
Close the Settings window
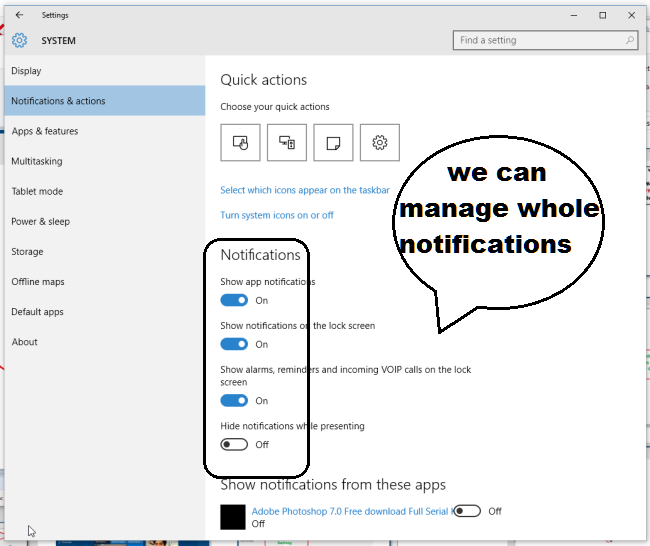(x=631, y=15)
